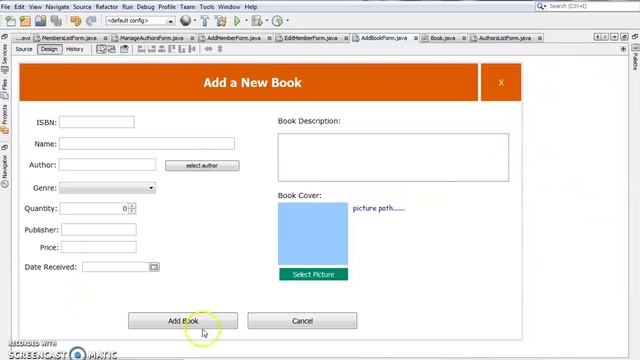Open the Refactor menu
The height and width of the screenshot is (360, 640).
107,7
